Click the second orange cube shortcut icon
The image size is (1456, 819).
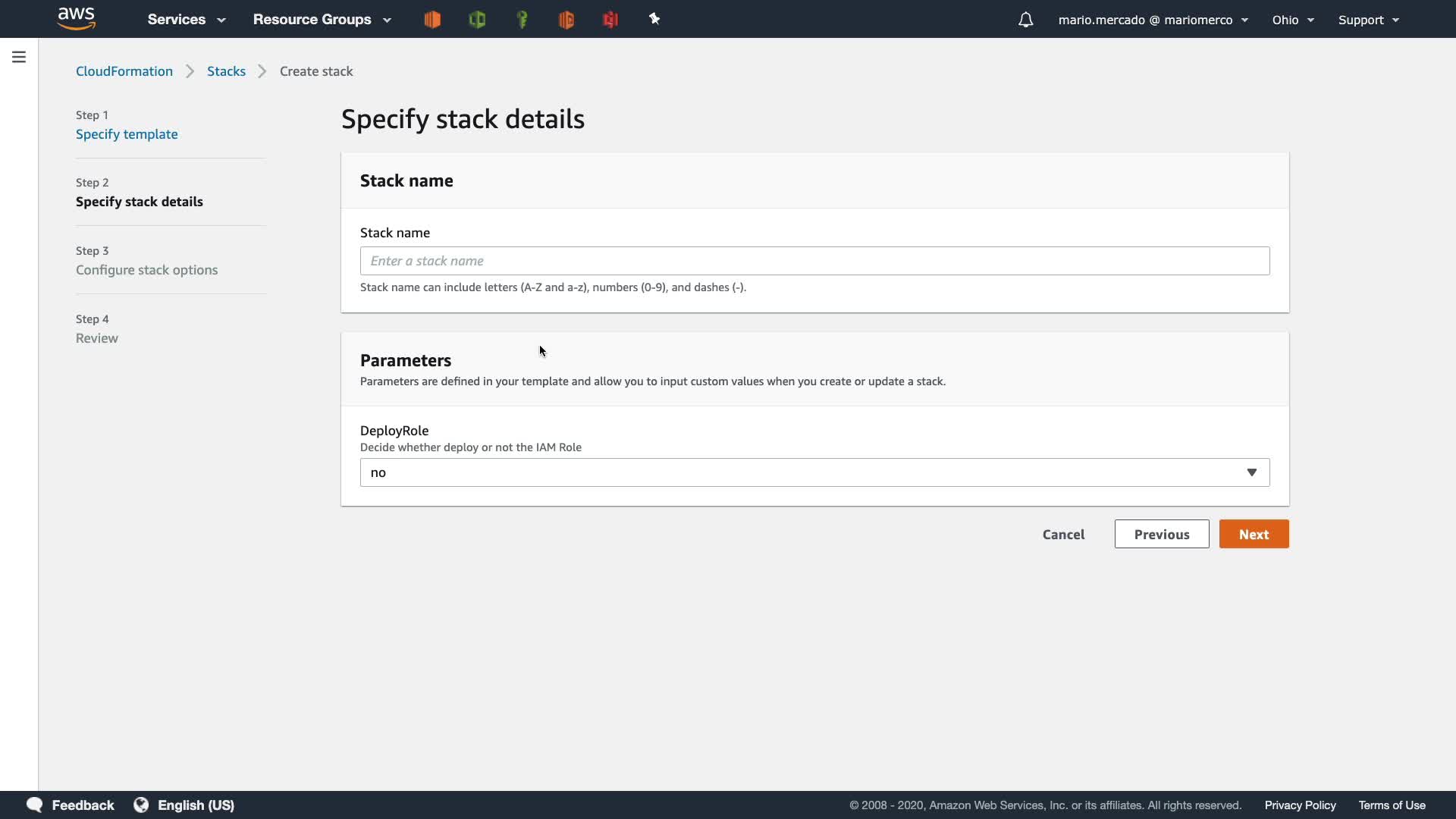[566, 20]
